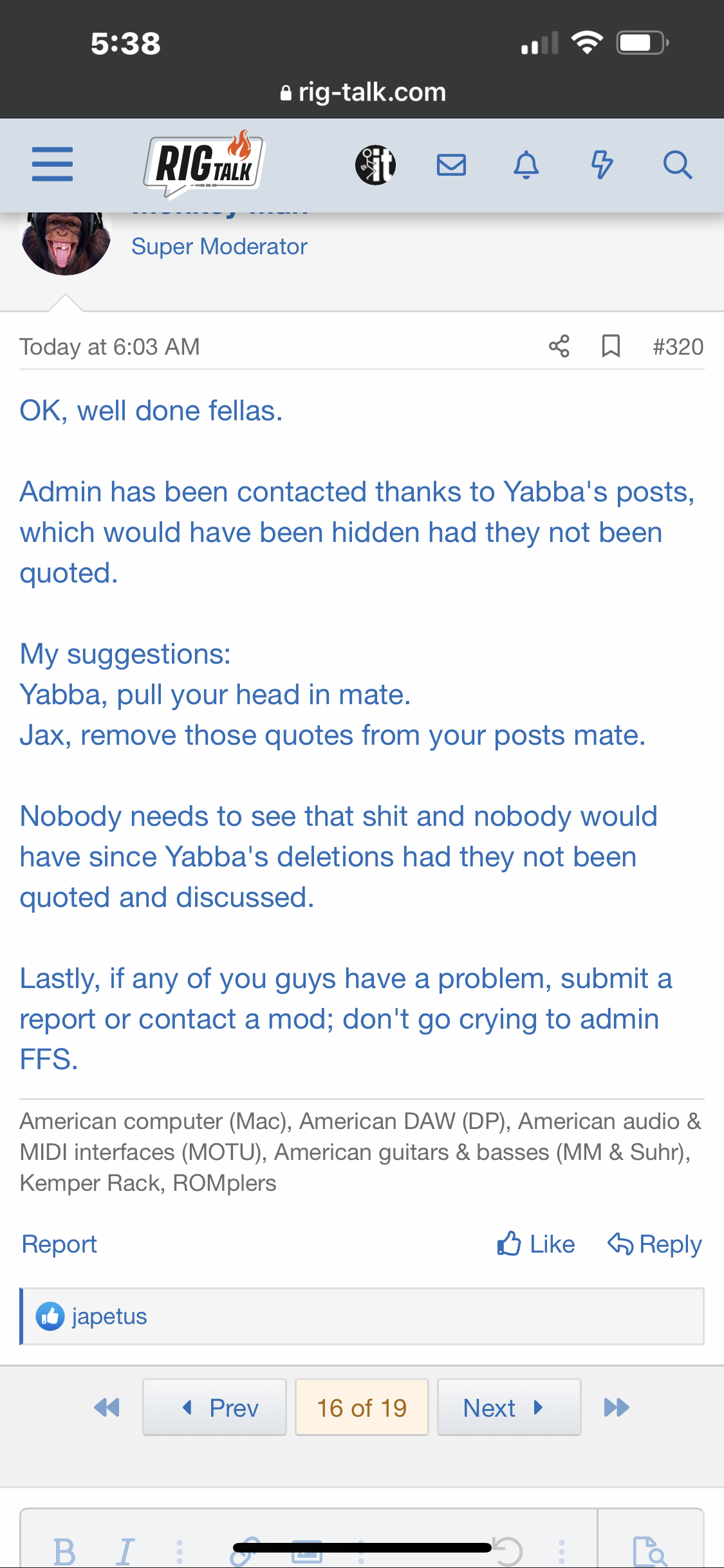Open the alerts bell icon

(x=526, y=165)
